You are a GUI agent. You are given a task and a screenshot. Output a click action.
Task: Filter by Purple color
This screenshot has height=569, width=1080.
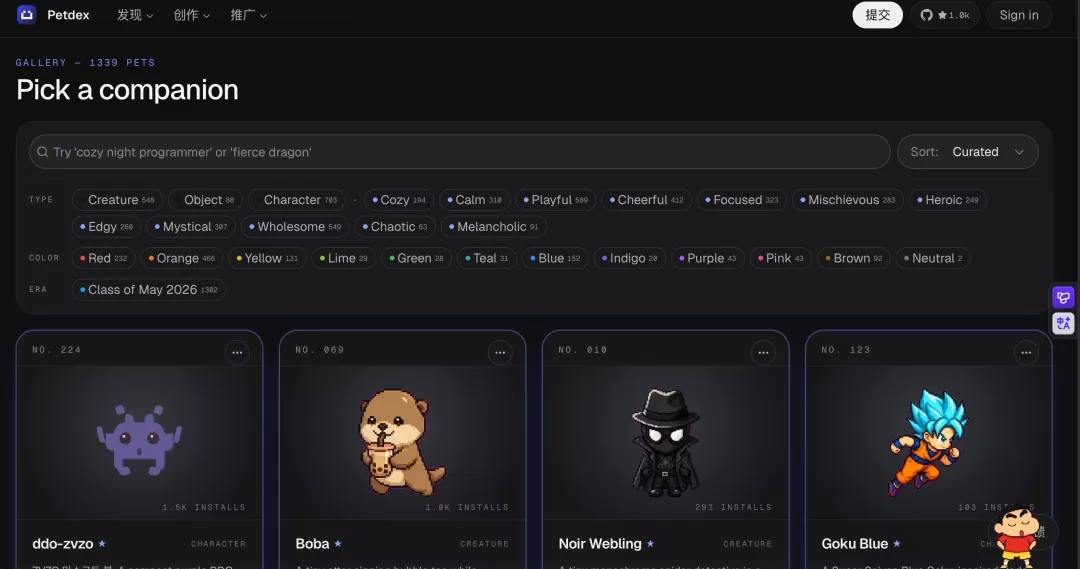tap(707, 258)
